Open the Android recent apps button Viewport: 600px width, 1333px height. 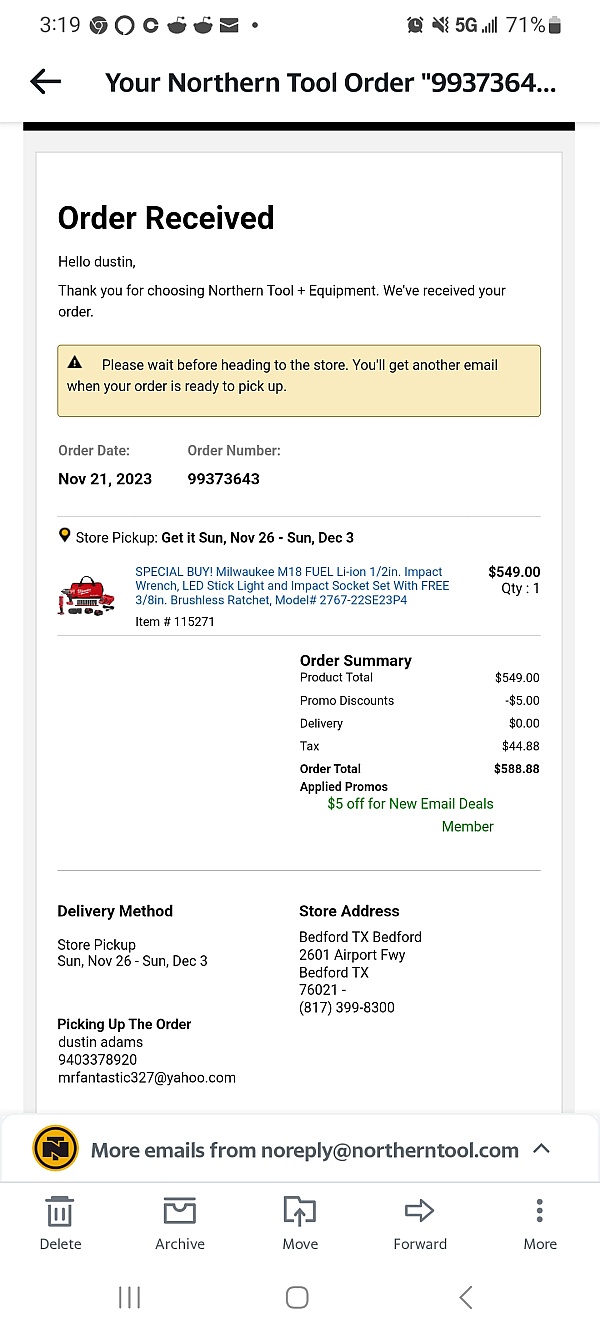tap(129, 1297)
